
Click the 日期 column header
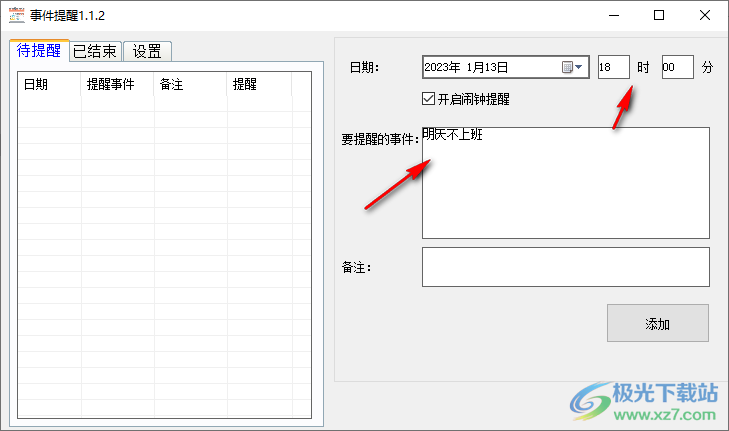pyautogui.click(x=49, y=84)
